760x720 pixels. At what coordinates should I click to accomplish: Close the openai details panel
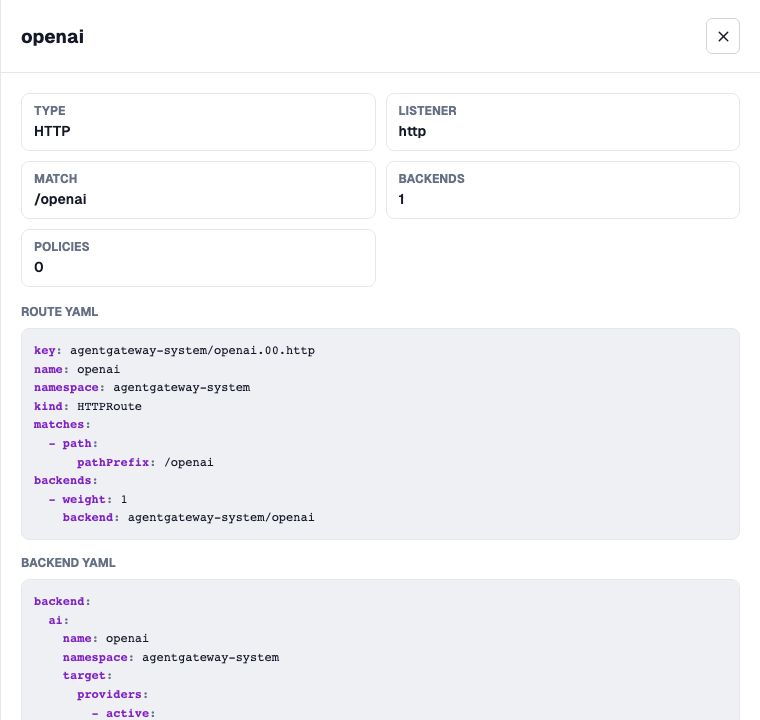click(x=722, y=36)
